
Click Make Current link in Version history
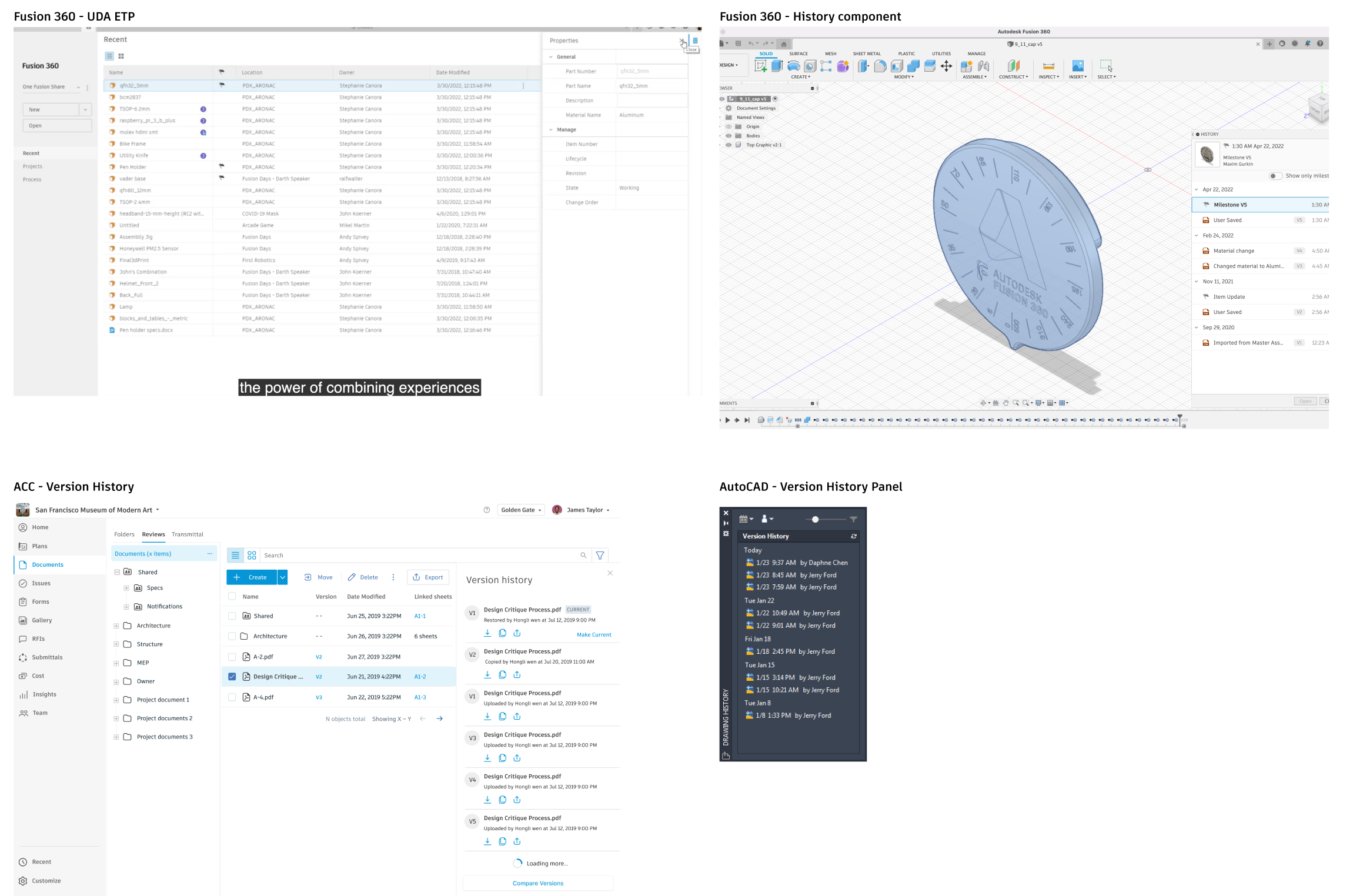(594, 635)
